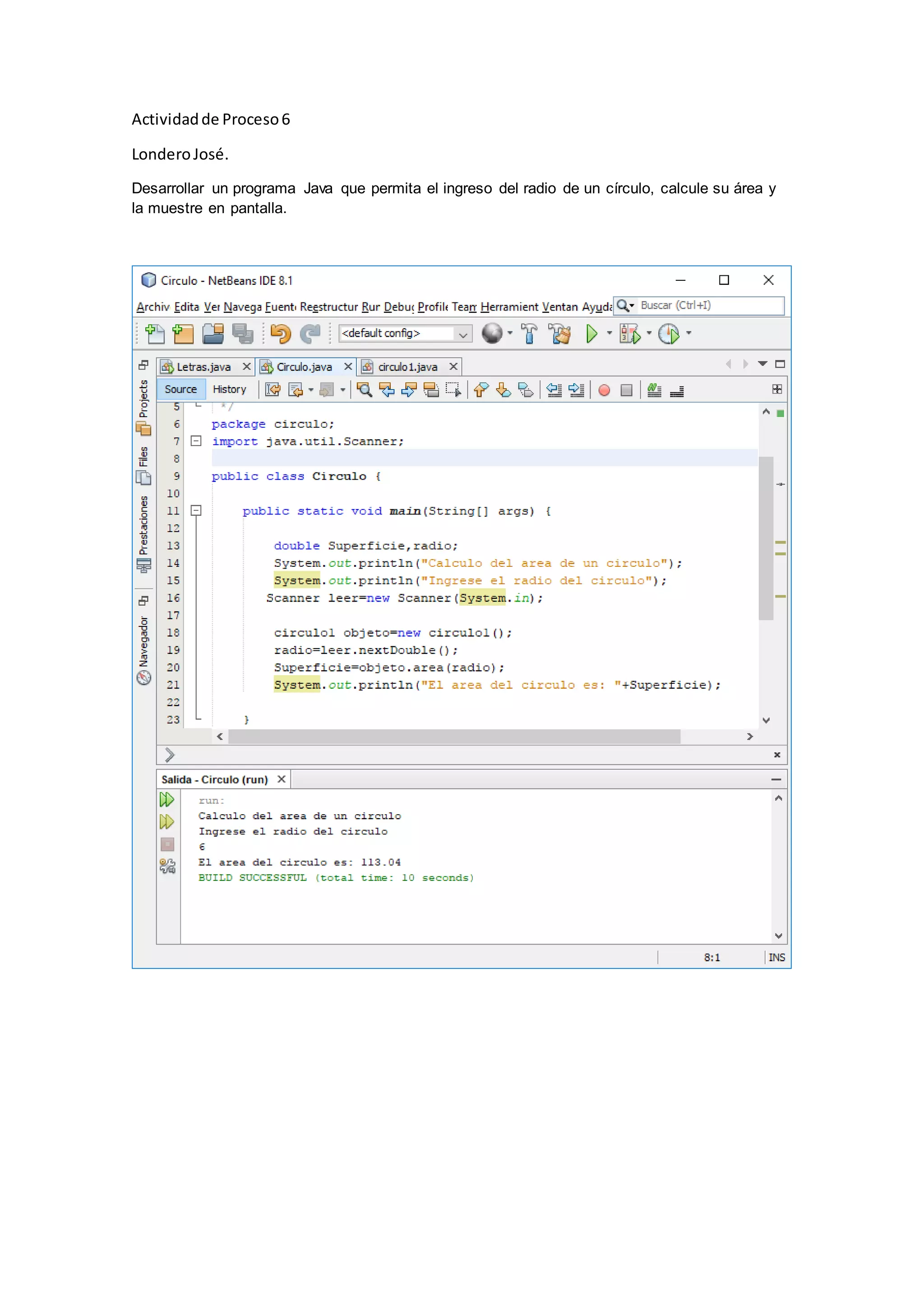Build project with hammer icon
Image resolution: width=924 pixels, height=1307 pixels.
tap(529, 334)
